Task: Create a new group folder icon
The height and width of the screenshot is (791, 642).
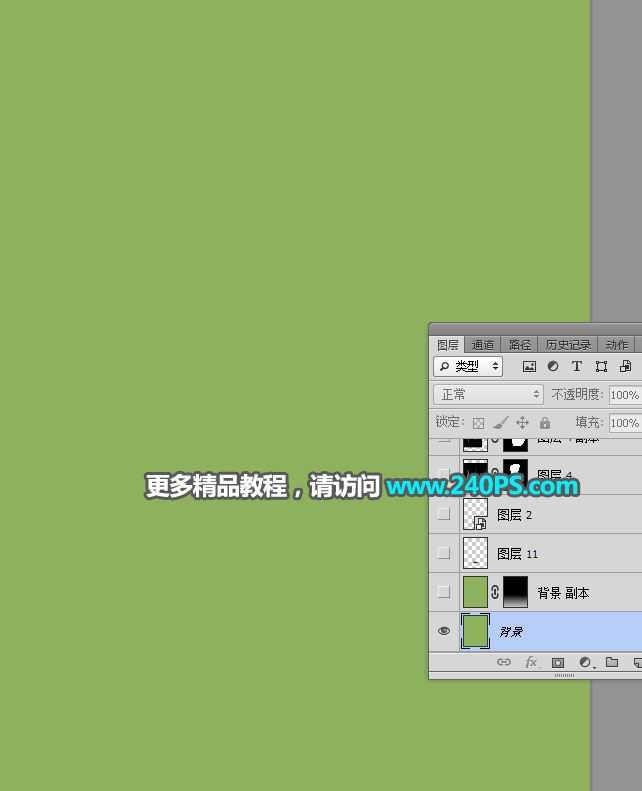Action: pos(611,662)
